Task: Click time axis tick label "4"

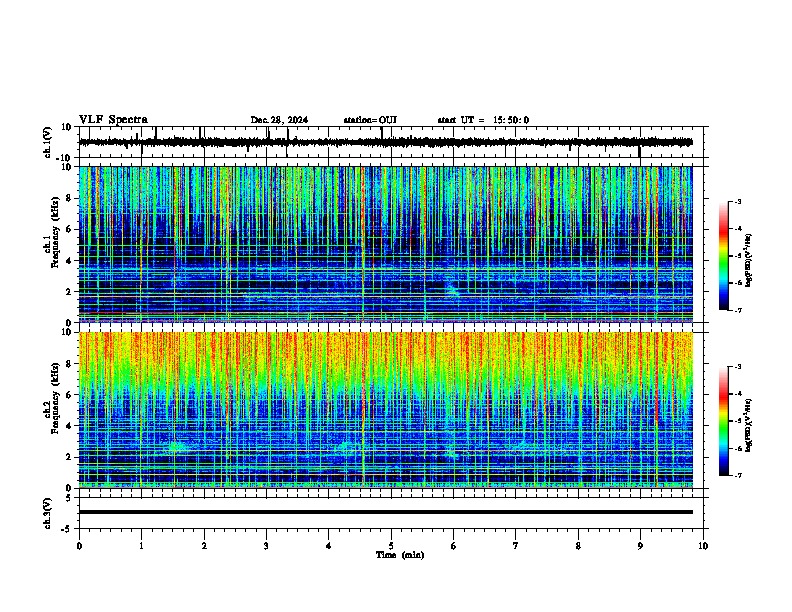Action: point(329,546)
